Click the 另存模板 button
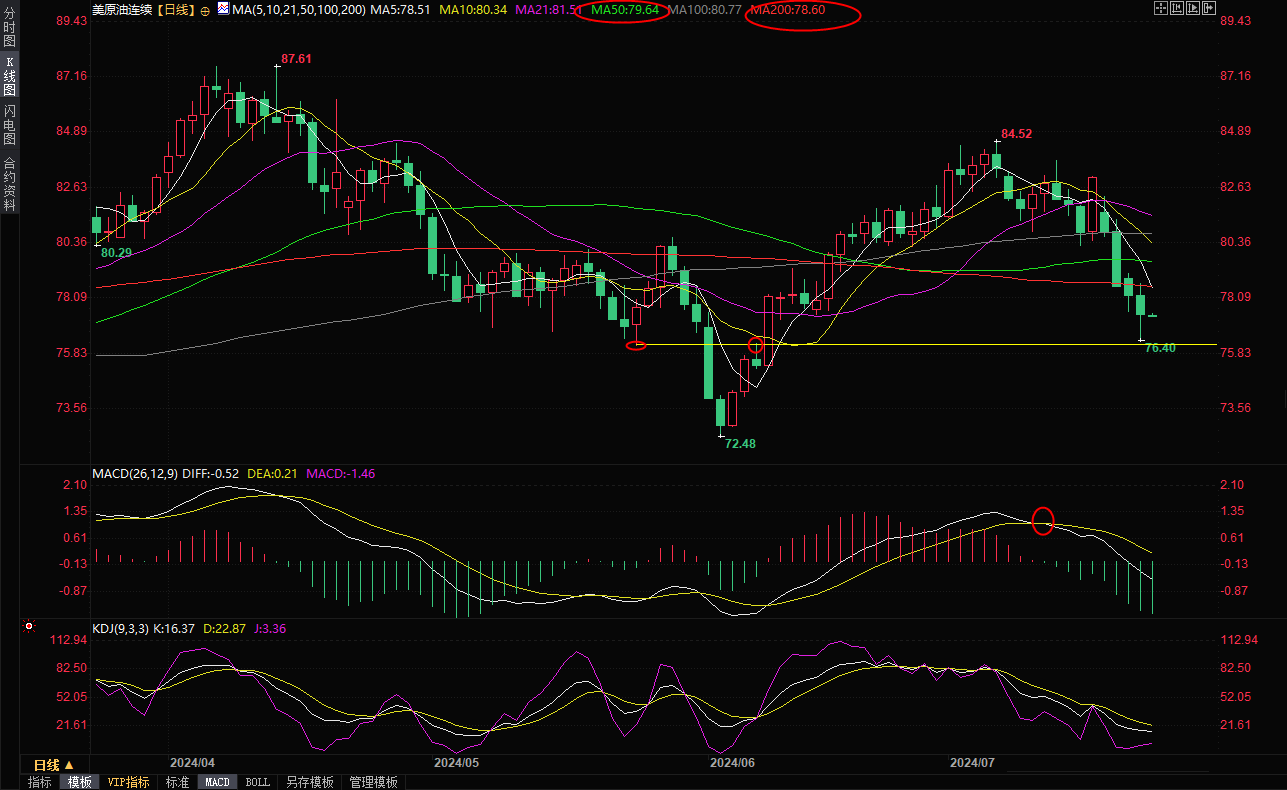Viewport: 1287px width, 790px height. [309, 782]
